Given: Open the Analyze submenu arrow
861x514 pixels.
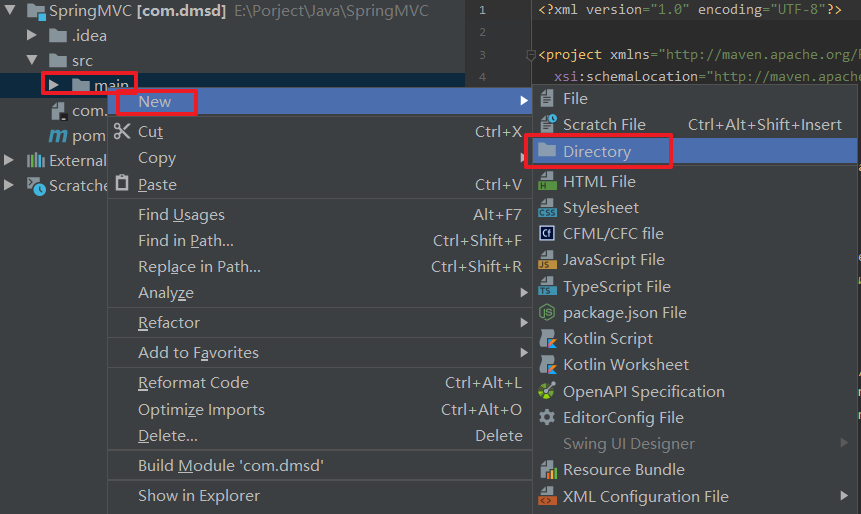Looking at the screenshot, I should pyautogui.click(x=524, y=293).
